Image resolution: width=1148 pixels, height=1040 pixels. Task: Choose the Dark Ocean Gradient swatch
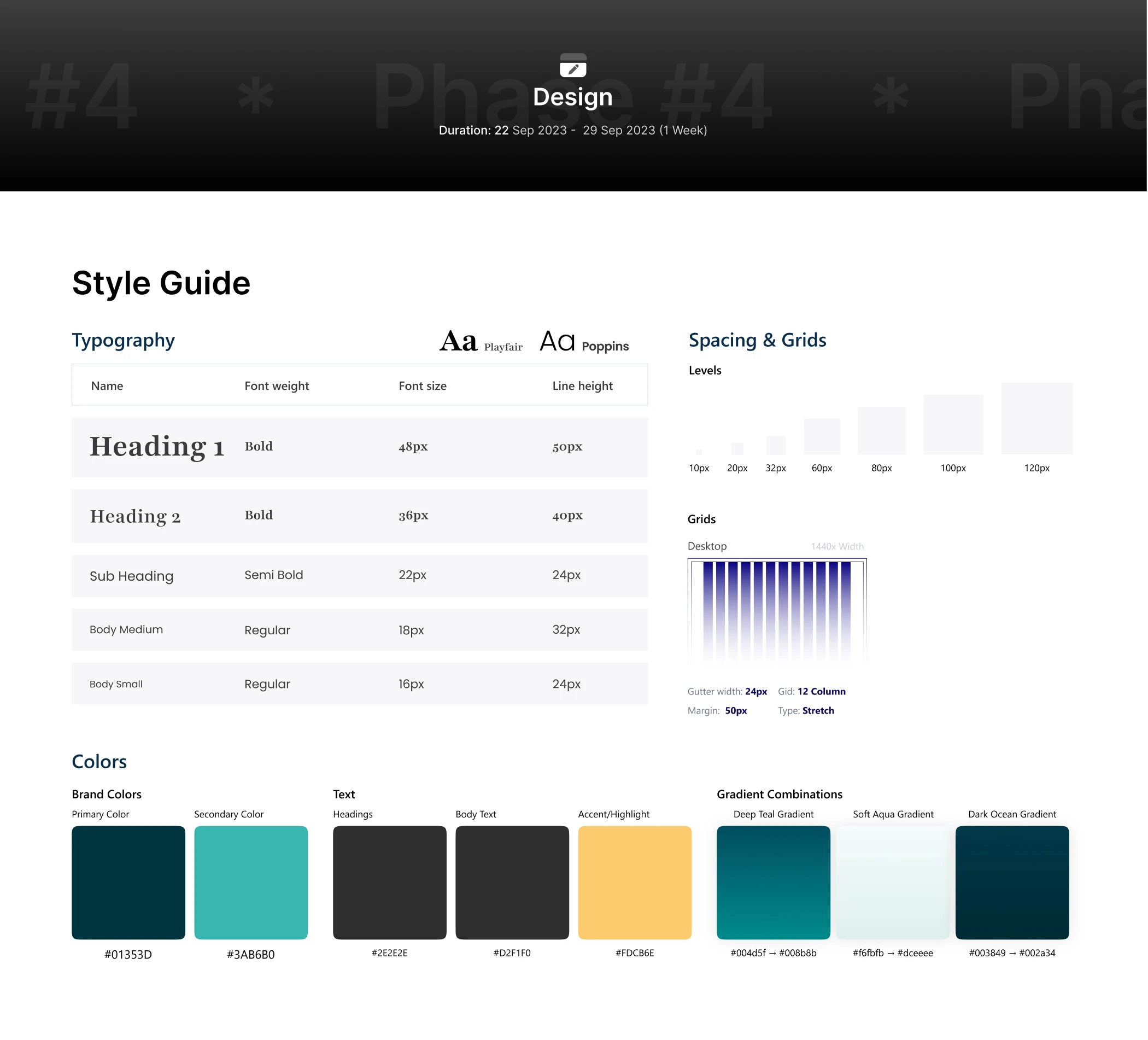[x=1012, y=882]
